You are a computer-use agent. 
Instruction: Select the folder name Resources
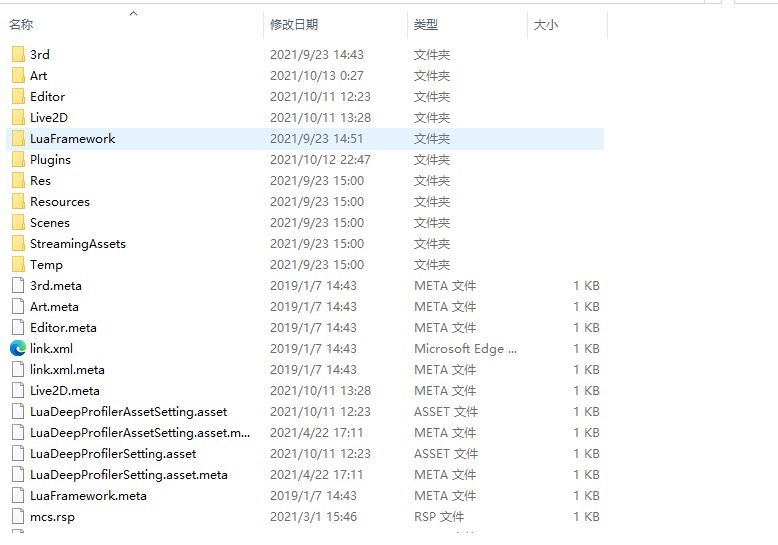tap(60, 202)
